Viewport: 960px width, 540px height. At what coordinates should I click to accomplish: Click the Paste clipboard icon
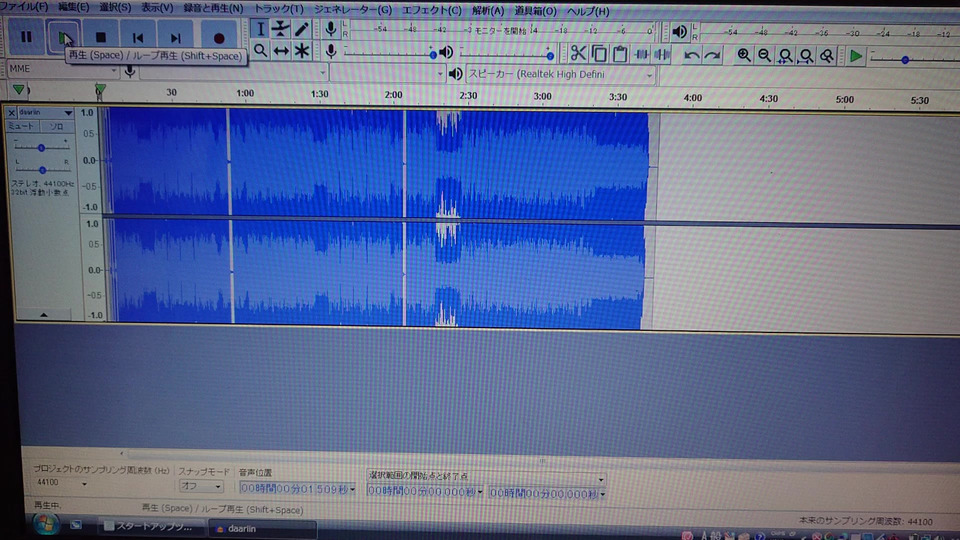point(620,54)
